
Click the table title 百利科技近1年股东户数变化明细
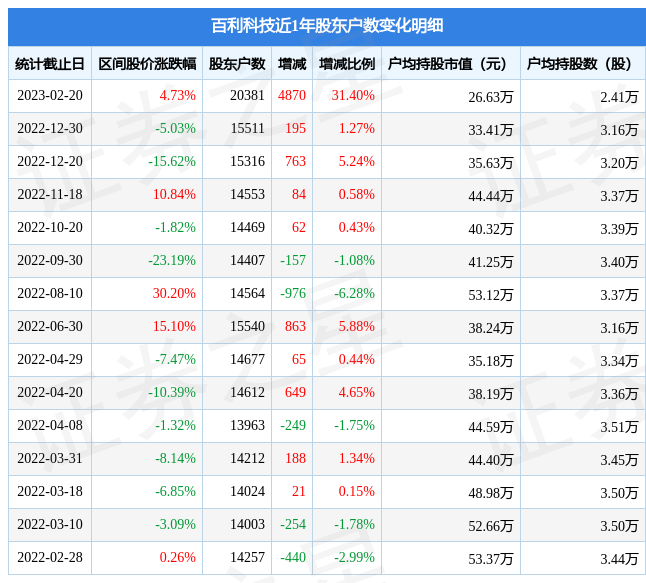[327, 26]
